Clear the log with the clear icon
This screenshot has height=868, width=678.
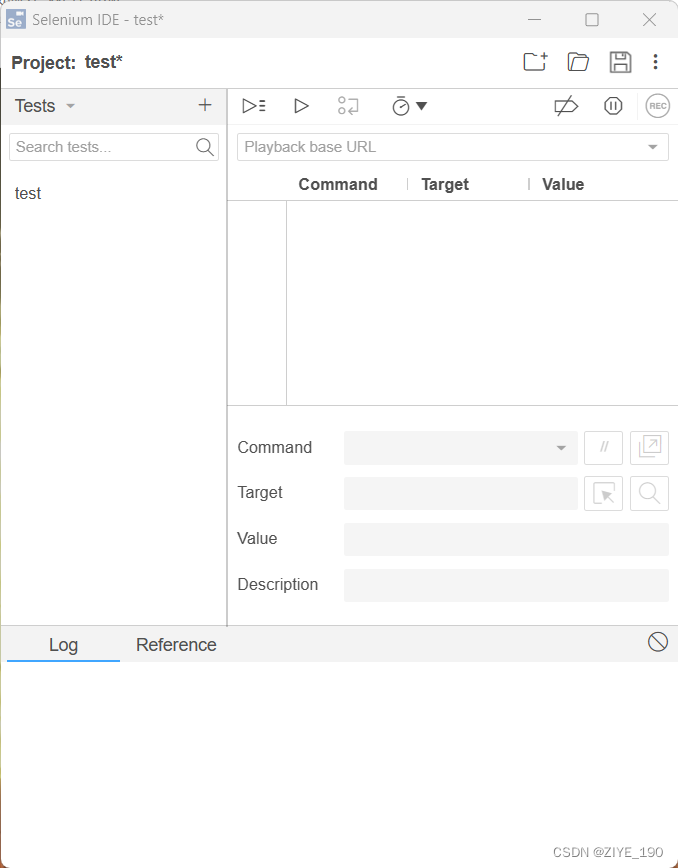click(x=657, y=642)
